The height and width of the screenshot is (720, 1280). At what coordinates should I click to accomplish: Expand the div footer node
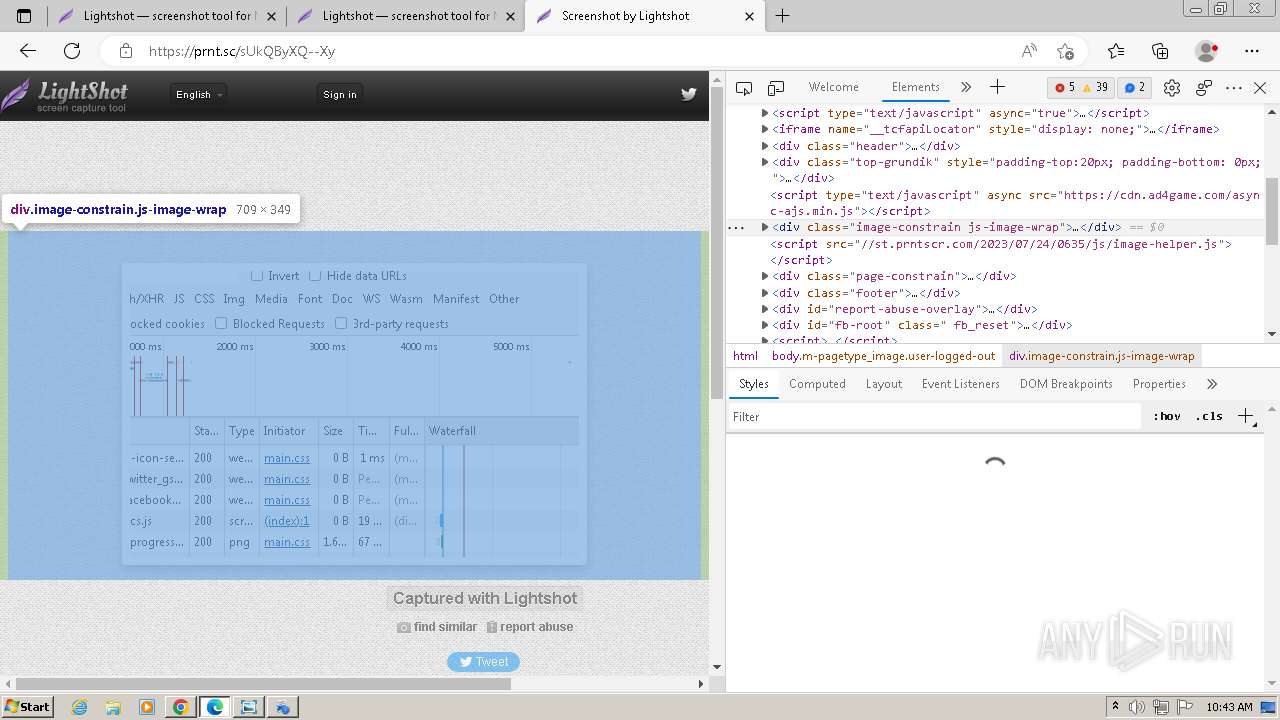point(765,293)
